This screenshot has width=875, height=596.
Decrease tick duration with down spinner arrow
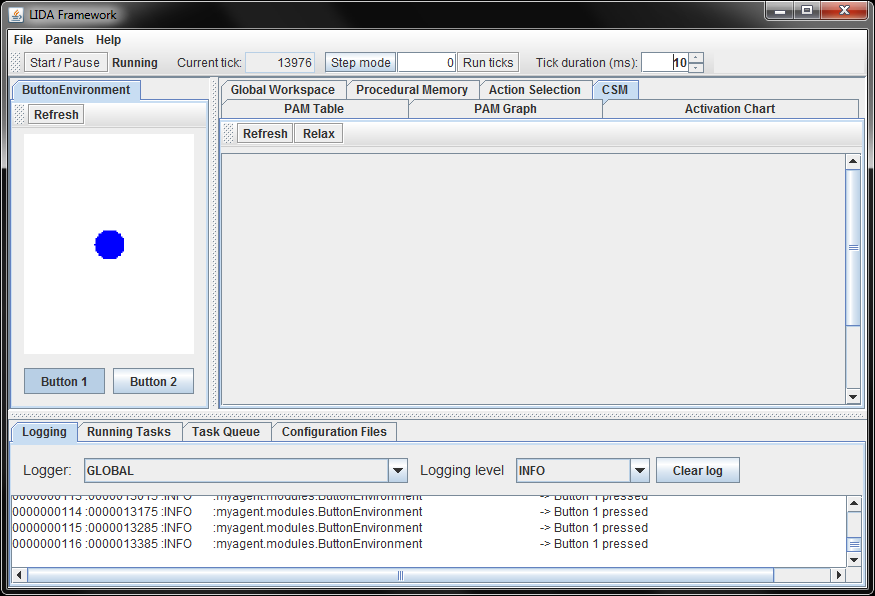(696, 68)
